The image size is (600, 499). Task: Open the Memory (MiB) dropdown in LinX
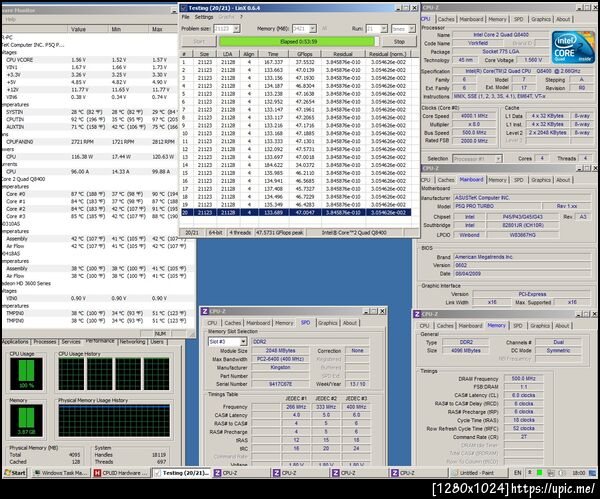point(315,30)
